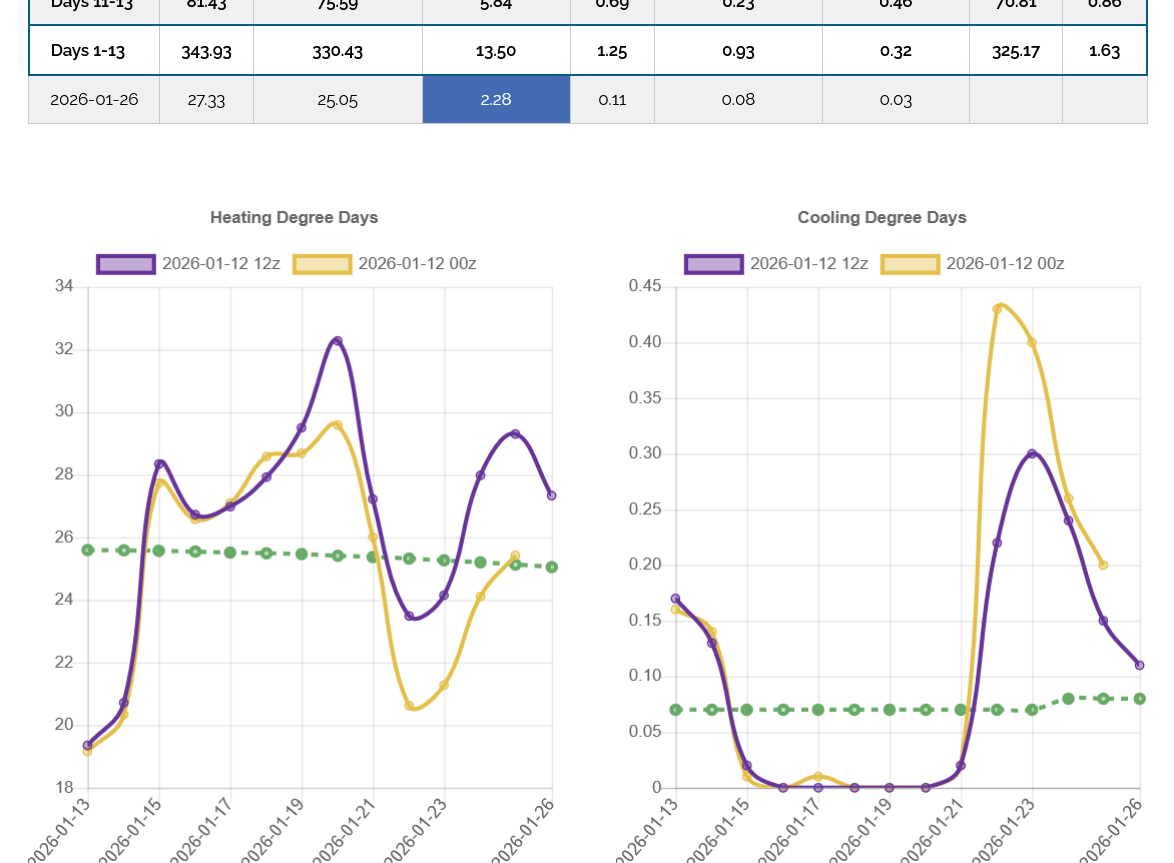
Task: Click the 330.43 cell in the table
Action: (x=337, y=51)
